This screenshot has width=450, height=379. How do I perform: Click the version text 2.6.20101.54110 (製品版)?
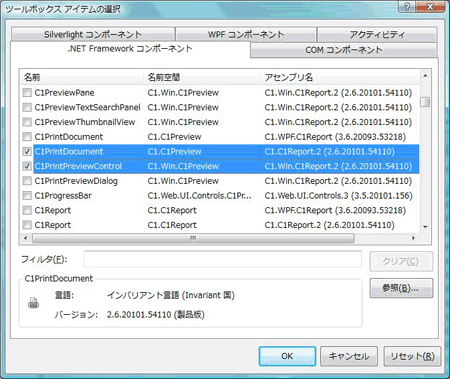pyautogui.click(x=156, y=314)
